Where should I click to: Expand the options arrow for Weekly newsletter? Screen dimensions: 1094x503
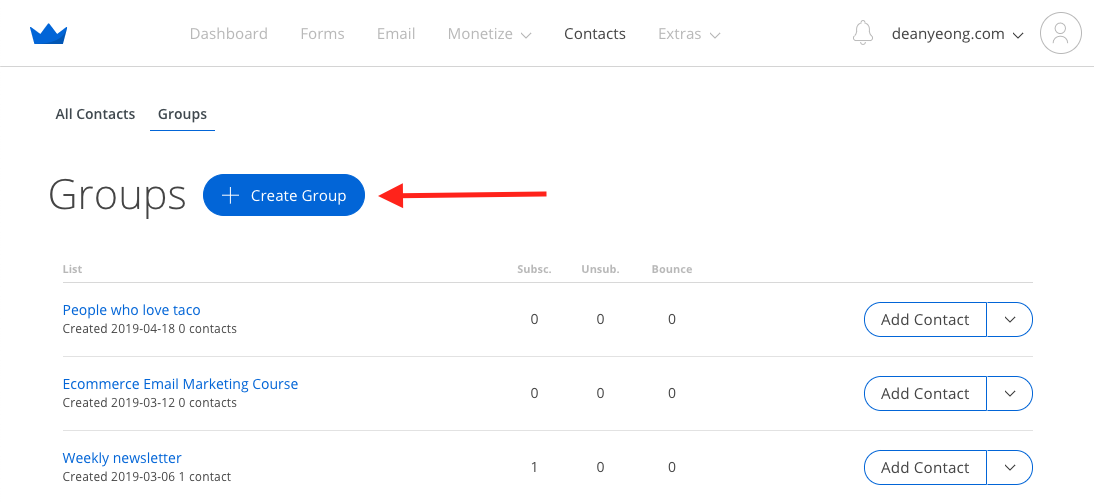click(x=1010, y=467)
